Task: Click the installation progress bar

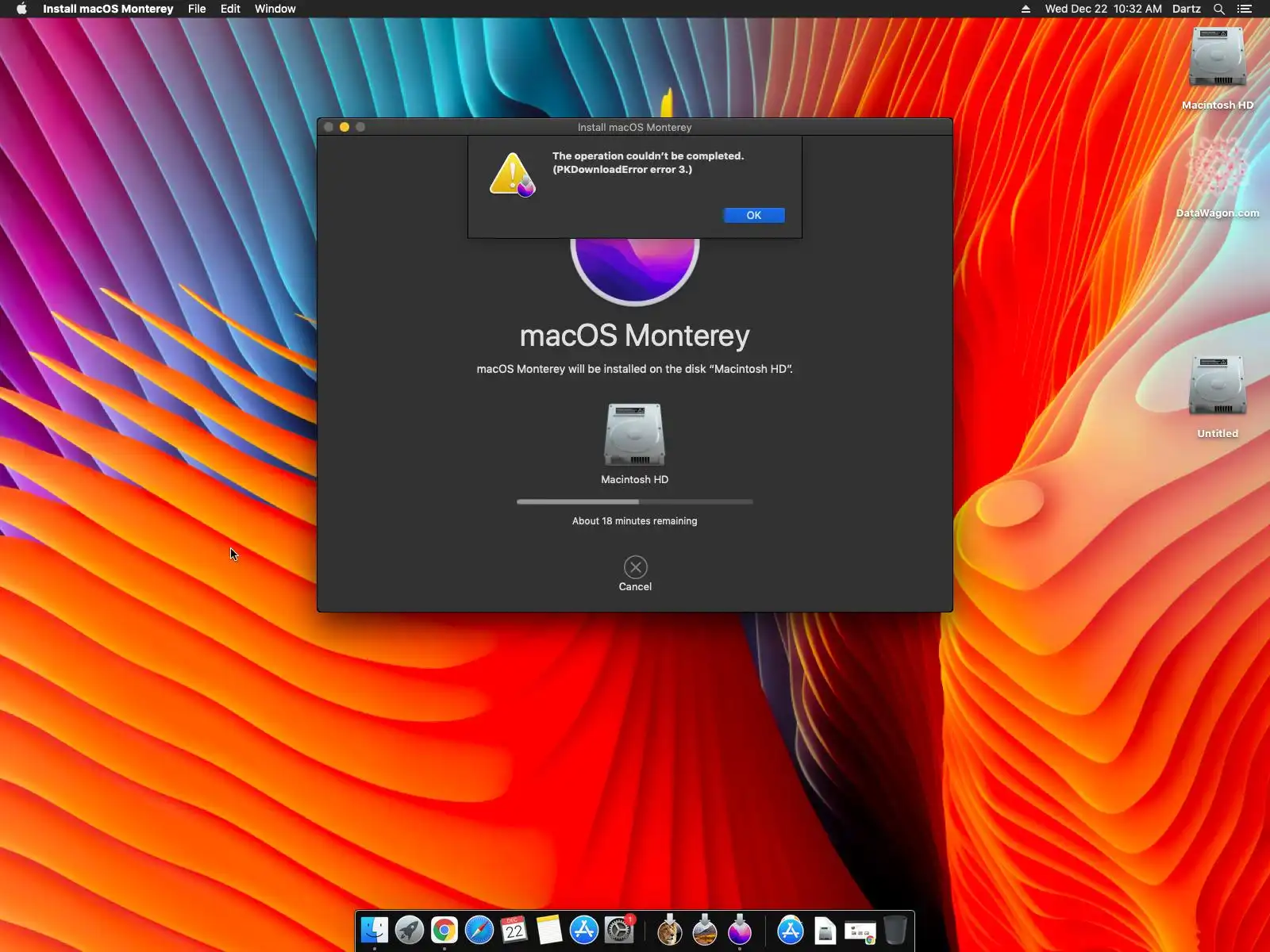Action: tap(635, 501)
